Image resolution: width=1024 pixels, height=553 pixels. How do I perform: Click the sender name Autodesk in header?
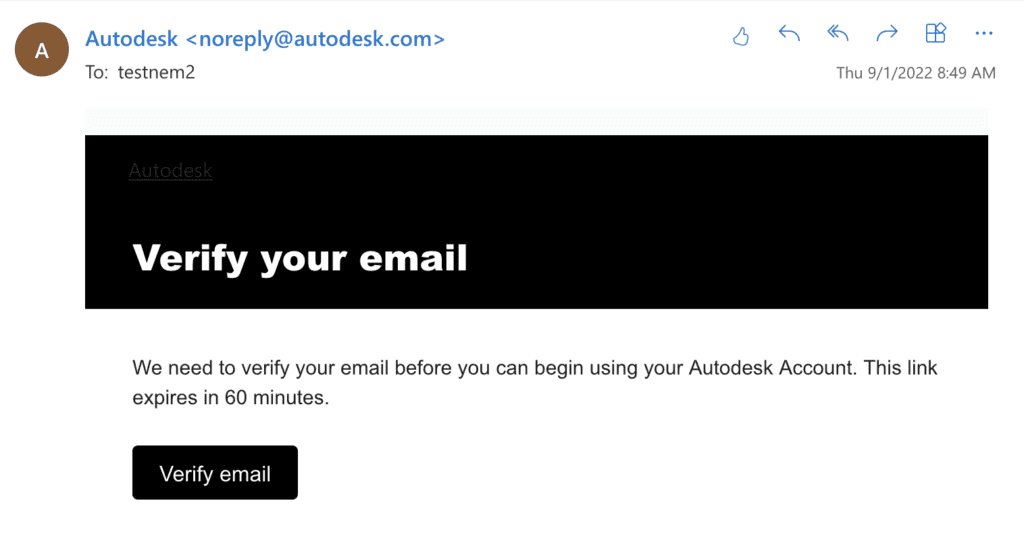point(133,39)
